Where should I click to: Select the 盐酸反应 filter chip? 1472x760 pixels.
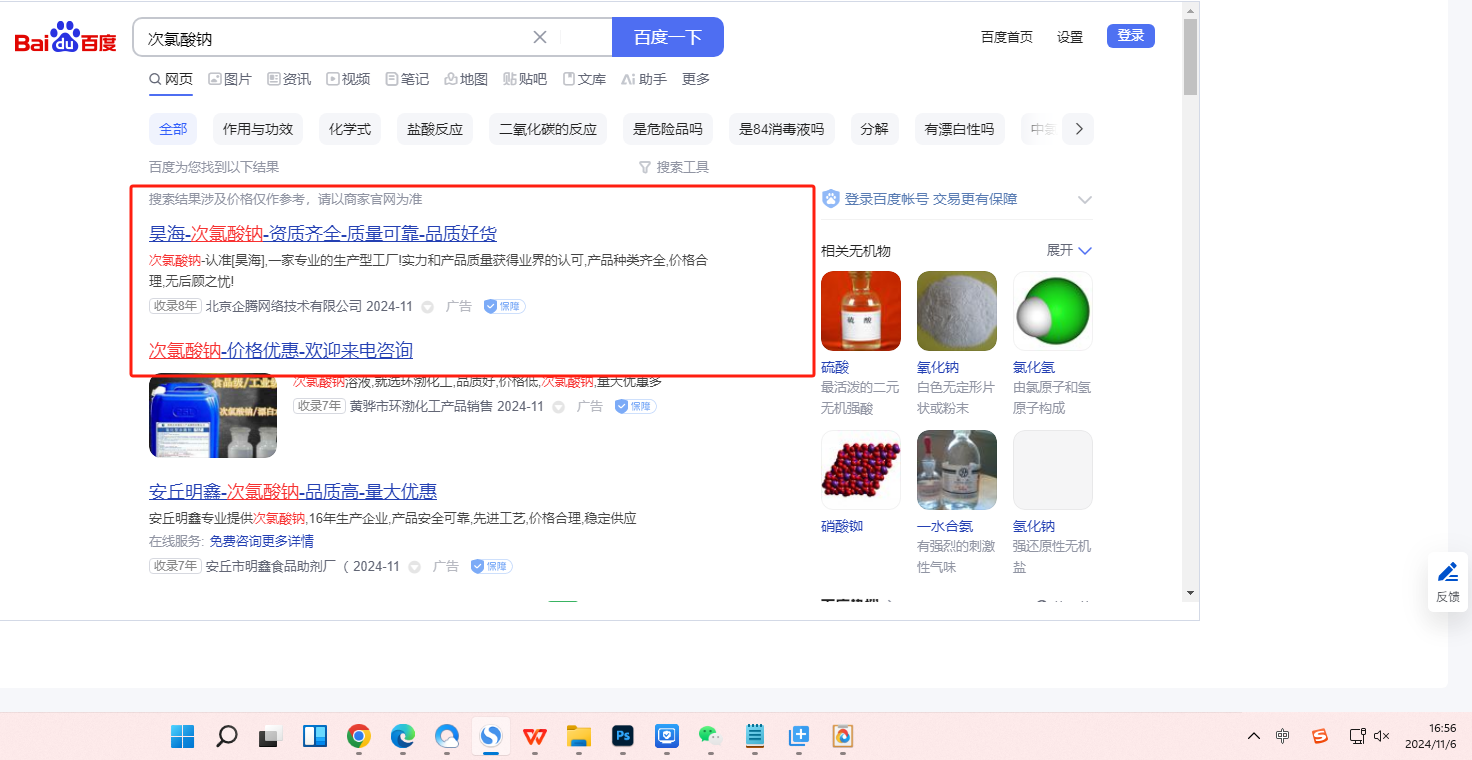coord(435,129)
